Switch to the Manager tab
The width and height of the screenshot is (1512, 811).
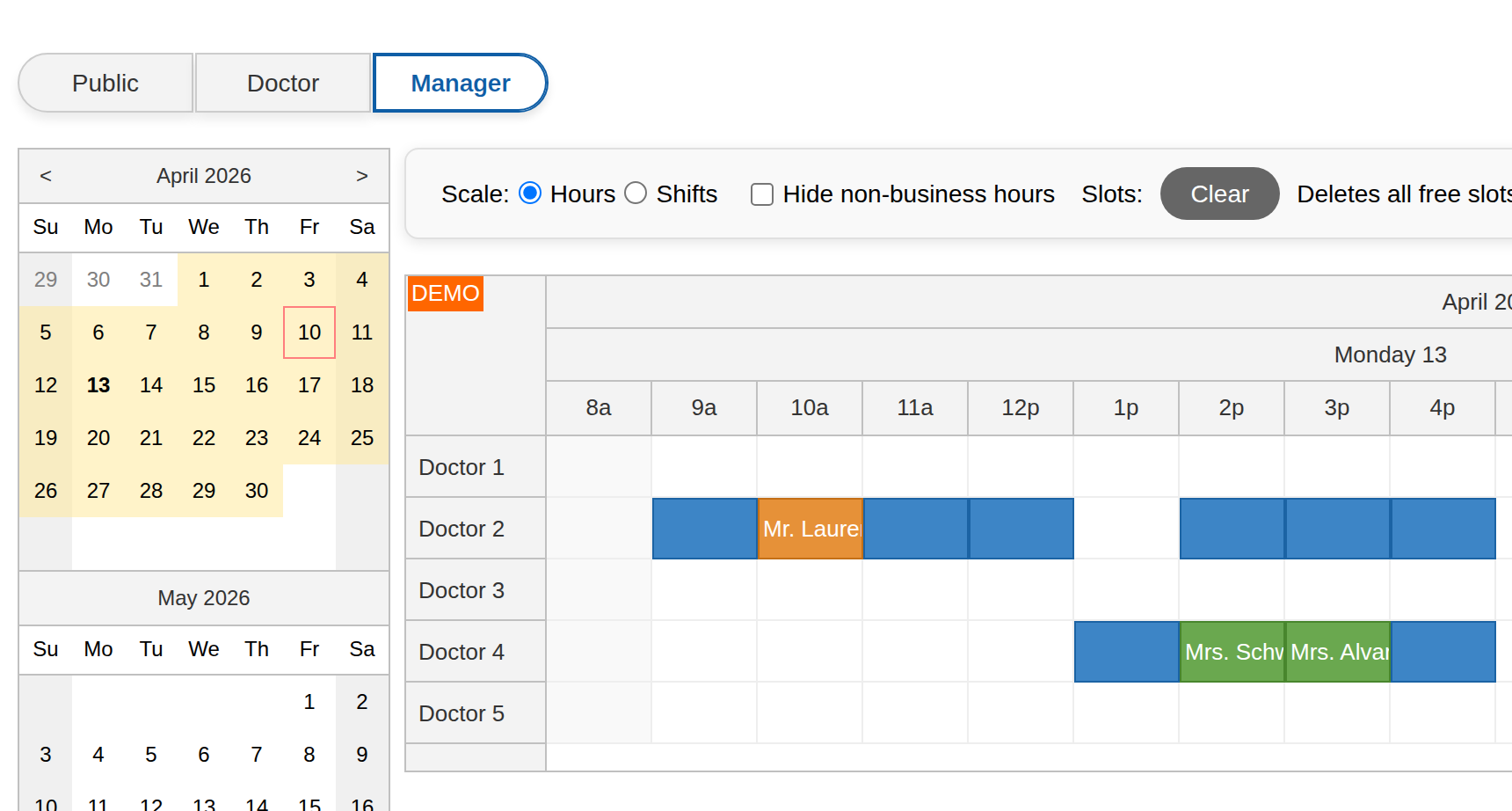pos(460,83)
